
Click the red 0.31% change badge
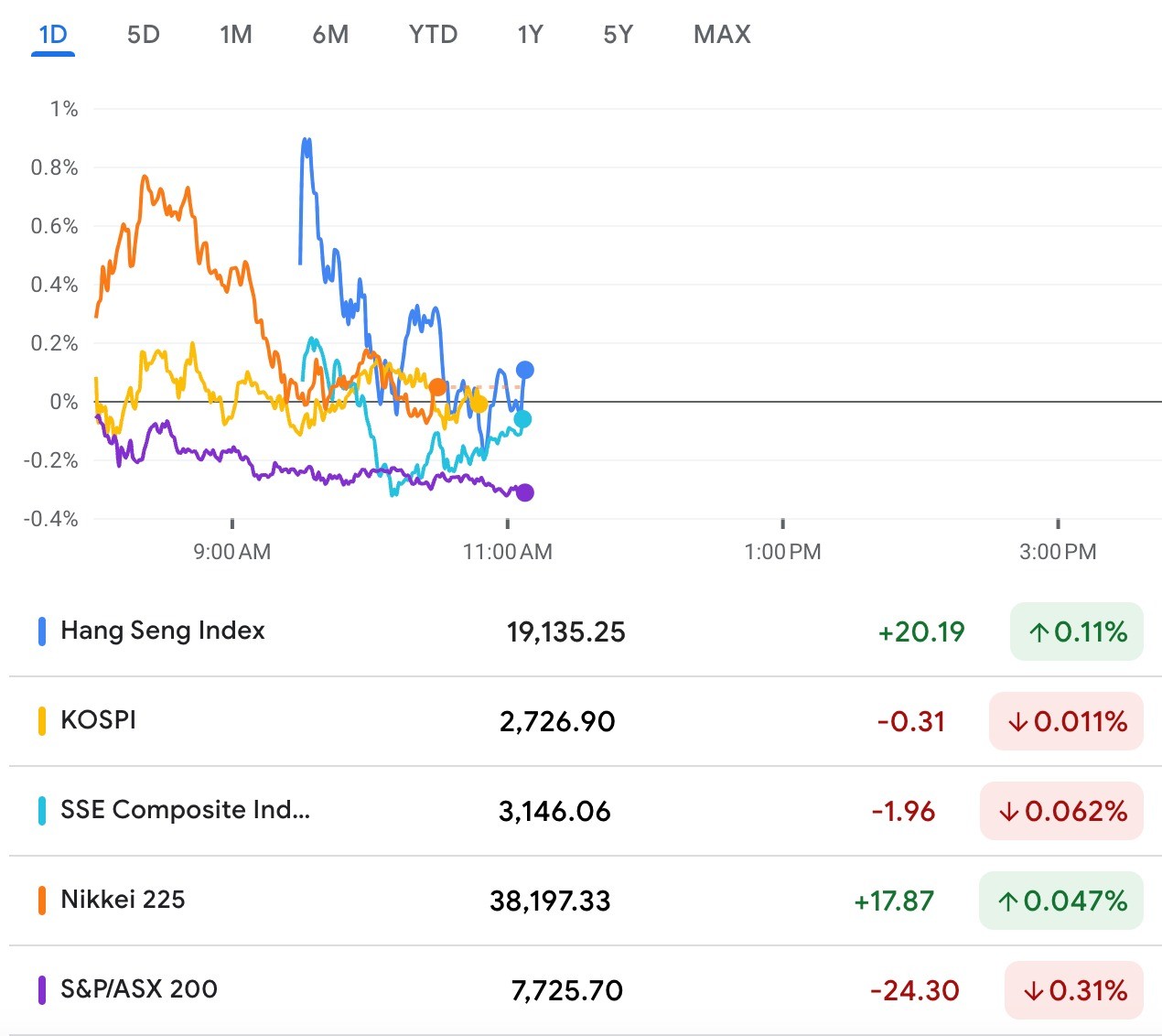(x=1074, y=990)
